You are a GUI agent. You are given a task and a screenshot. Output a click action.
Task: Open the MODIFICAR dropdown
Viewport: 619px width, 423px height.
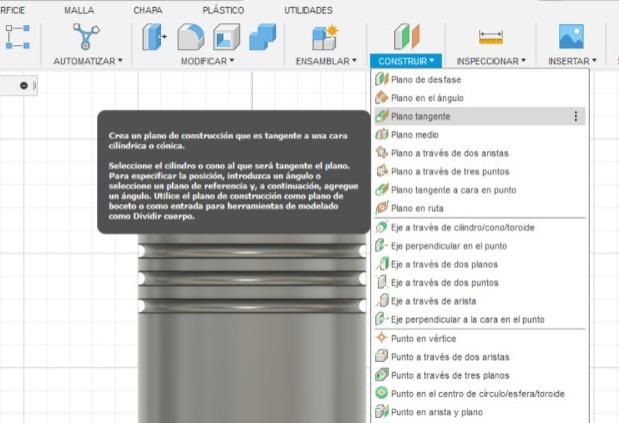click(208, 61)
